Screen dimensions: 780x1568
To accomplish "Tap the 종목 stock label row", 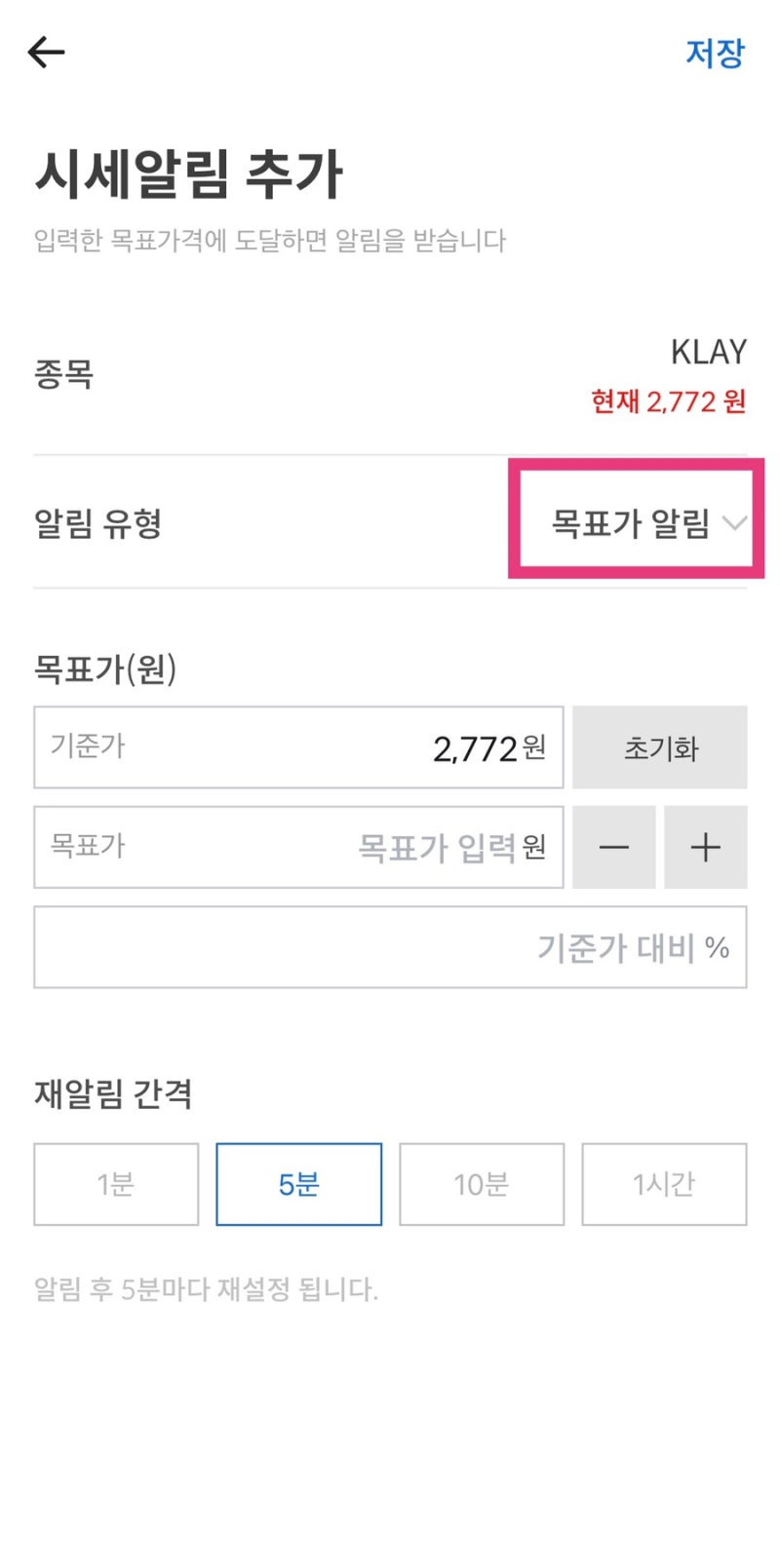I will 64,375.
